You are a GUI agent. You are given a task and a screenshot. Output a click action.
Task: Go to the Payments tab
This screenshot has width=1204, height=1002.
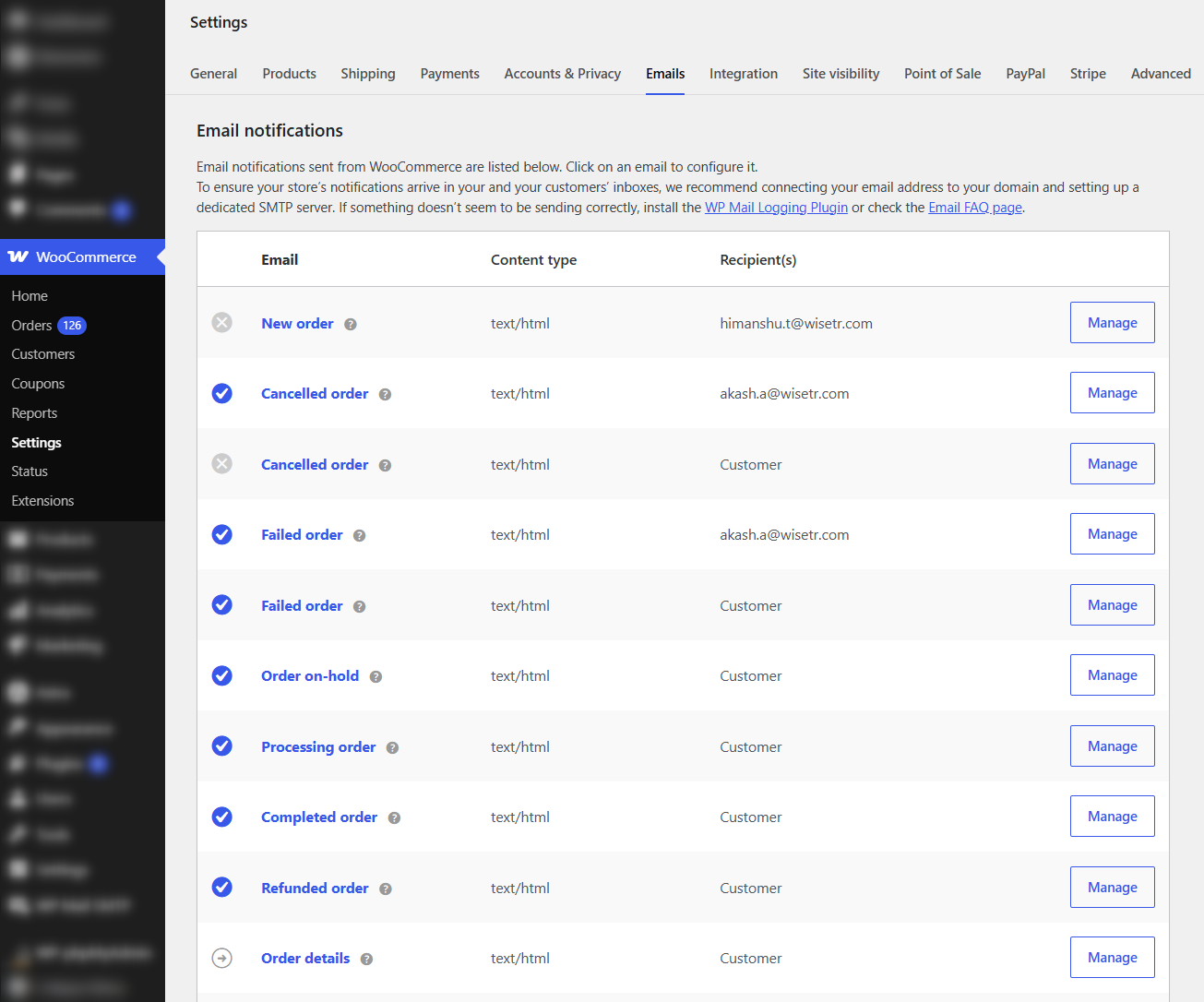point(450,74)
